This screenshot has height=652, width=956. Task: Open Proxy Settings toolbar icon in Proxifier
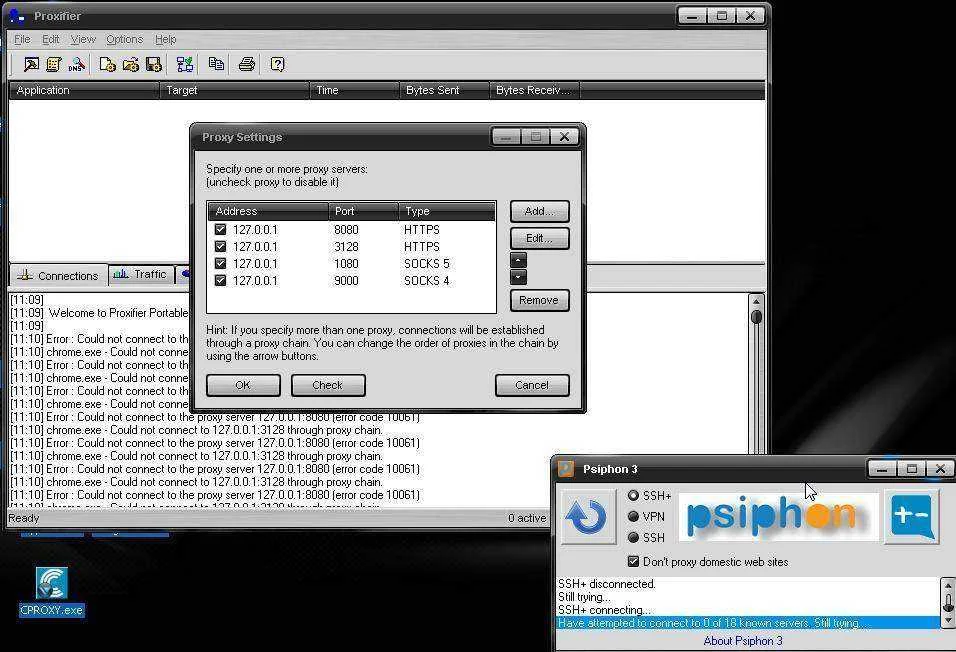pyautogui.click(x=31, y=64)
